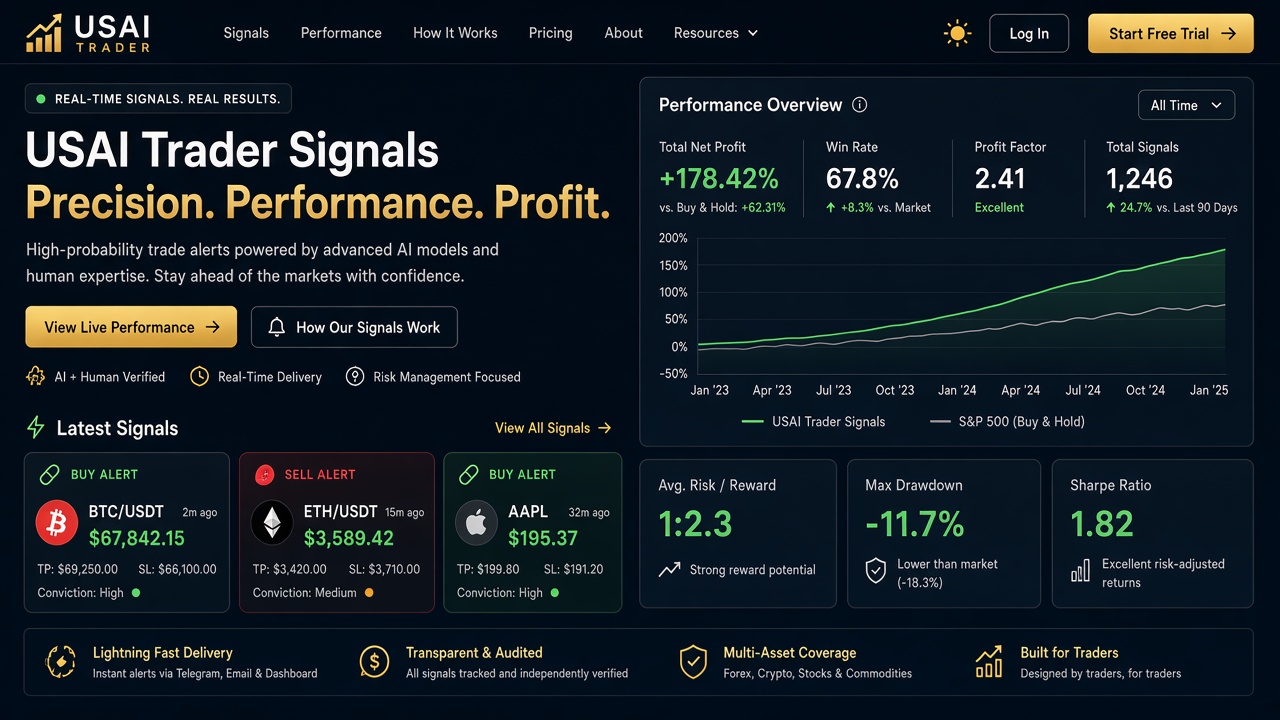Click the Real-Time Signals. Real Results. badge
Screen dimensions: 1280x720
[158, 99]
